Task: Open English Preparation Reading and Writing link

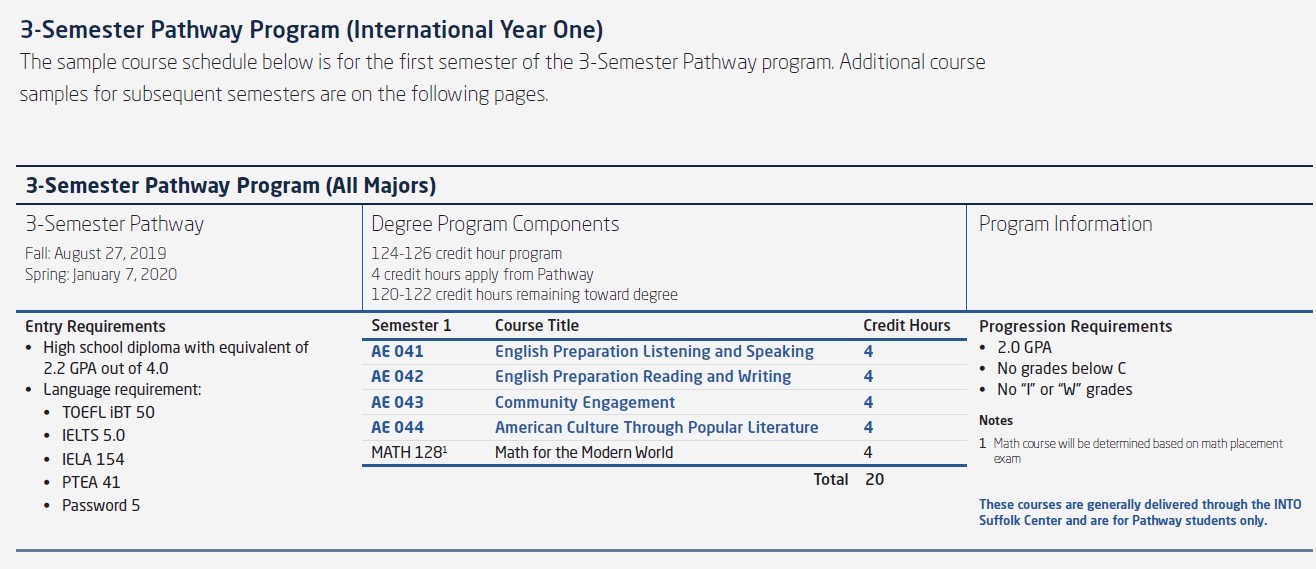Action: [x=643, y=377]
